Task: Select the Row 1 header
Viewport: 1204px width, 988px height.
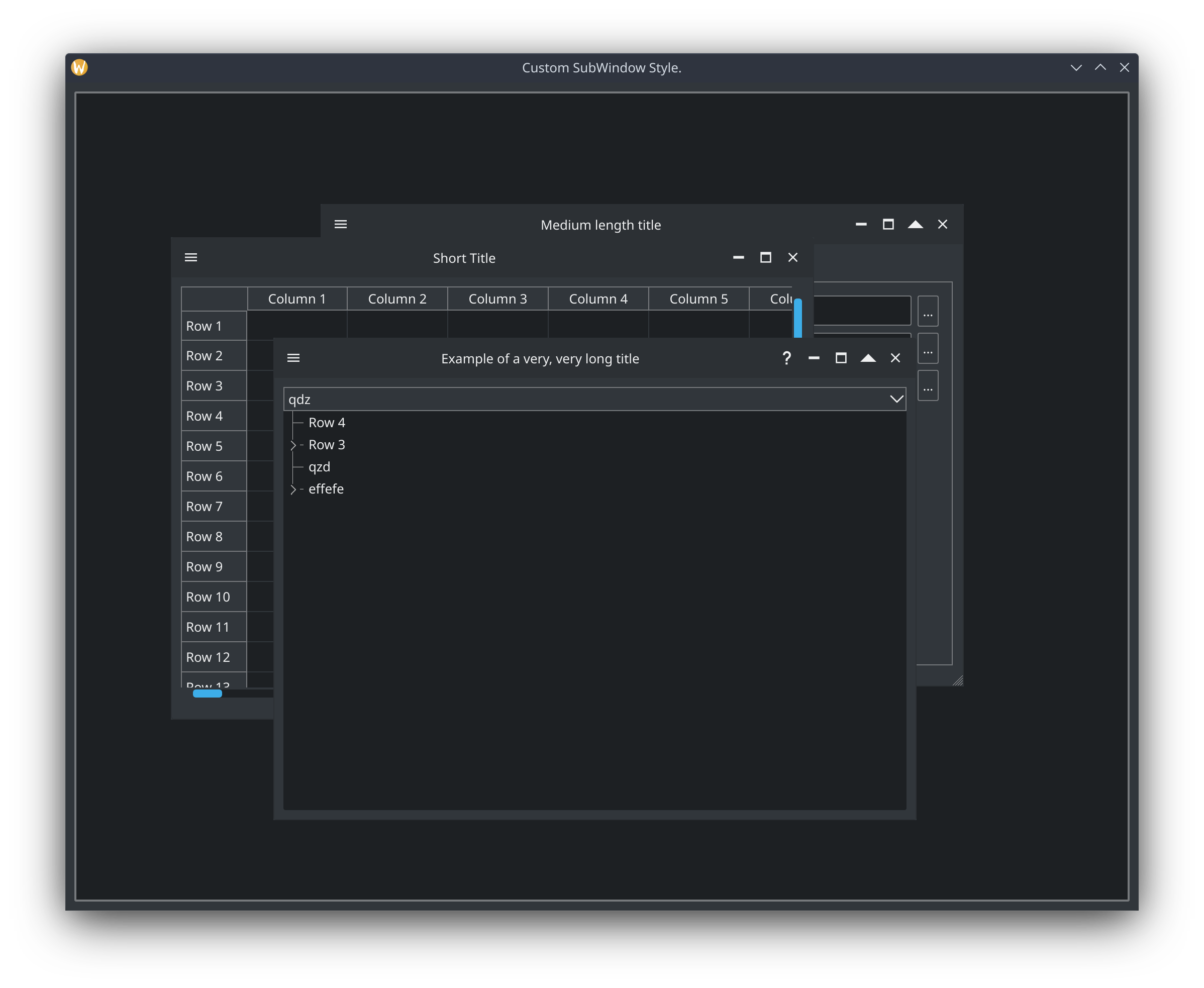Action: pos(214,326)
